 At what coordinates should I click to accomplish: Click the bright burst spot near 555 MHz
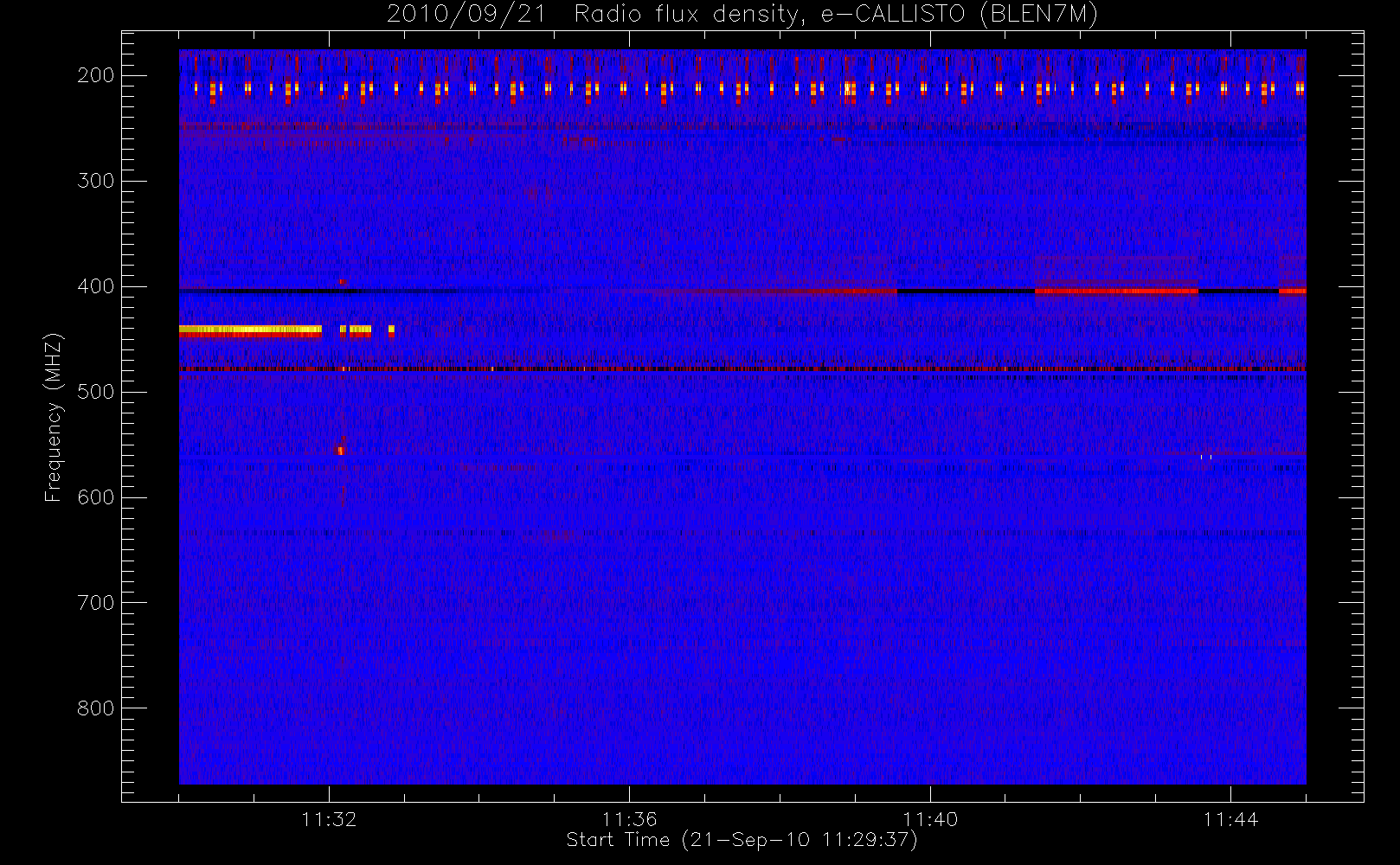[x=341, y=450]
